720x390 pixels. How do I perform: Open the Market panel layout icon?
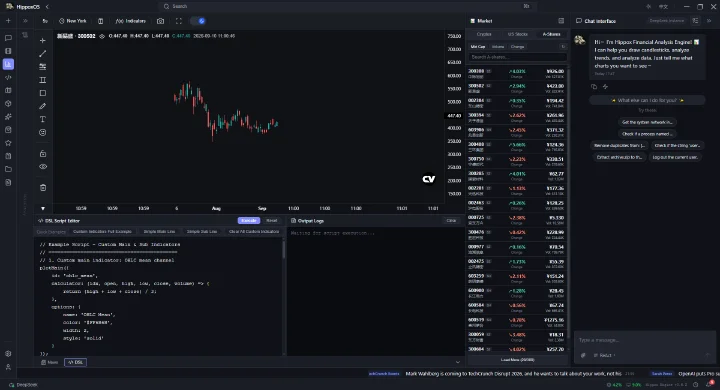(561, 21)
